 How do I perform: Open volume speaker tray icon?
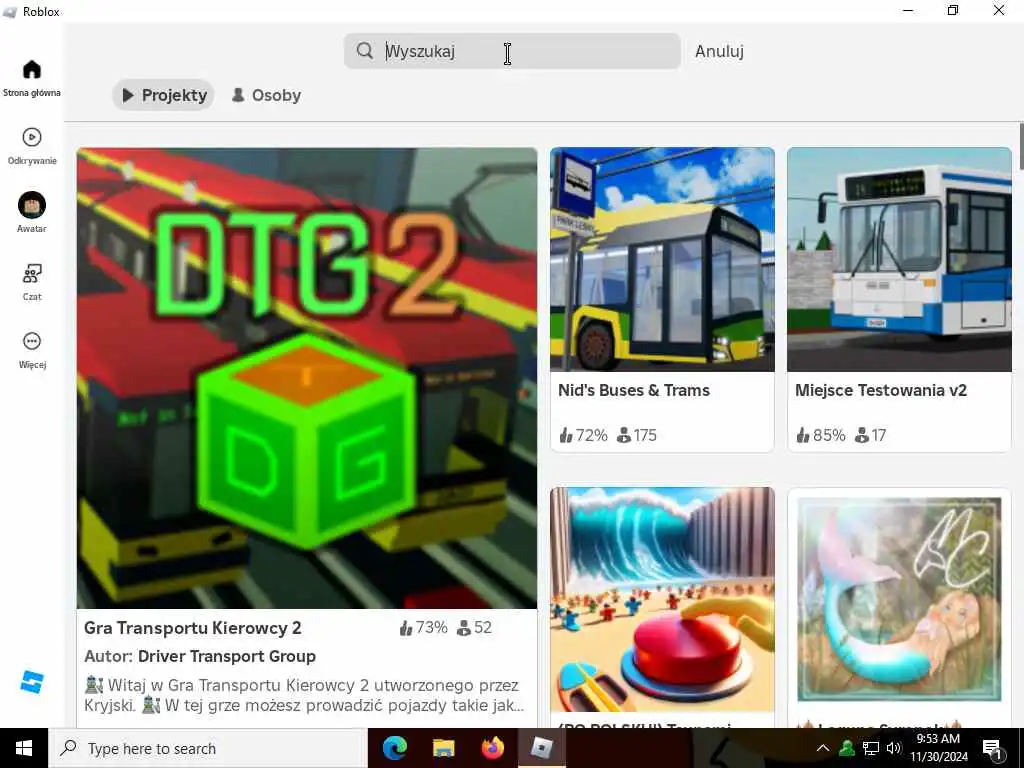coord(893,748)
